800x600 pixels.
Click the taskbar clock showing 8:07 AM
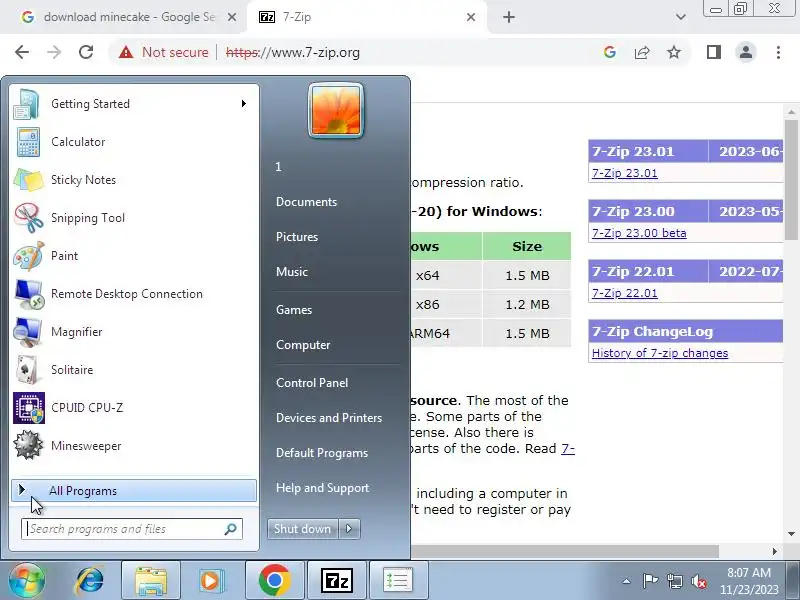pyautogui.click(x=749, y=581)
